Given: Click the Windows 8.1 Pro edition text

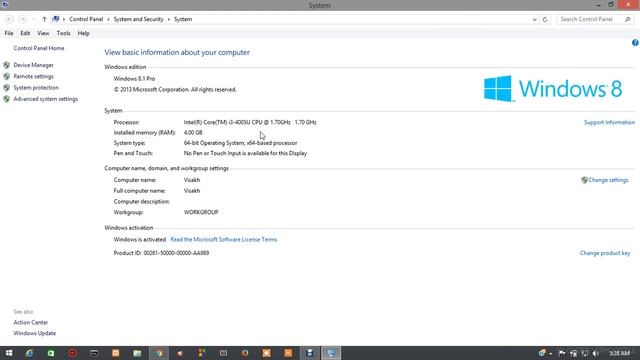Looking at the screenshot, I should (134, 79).
